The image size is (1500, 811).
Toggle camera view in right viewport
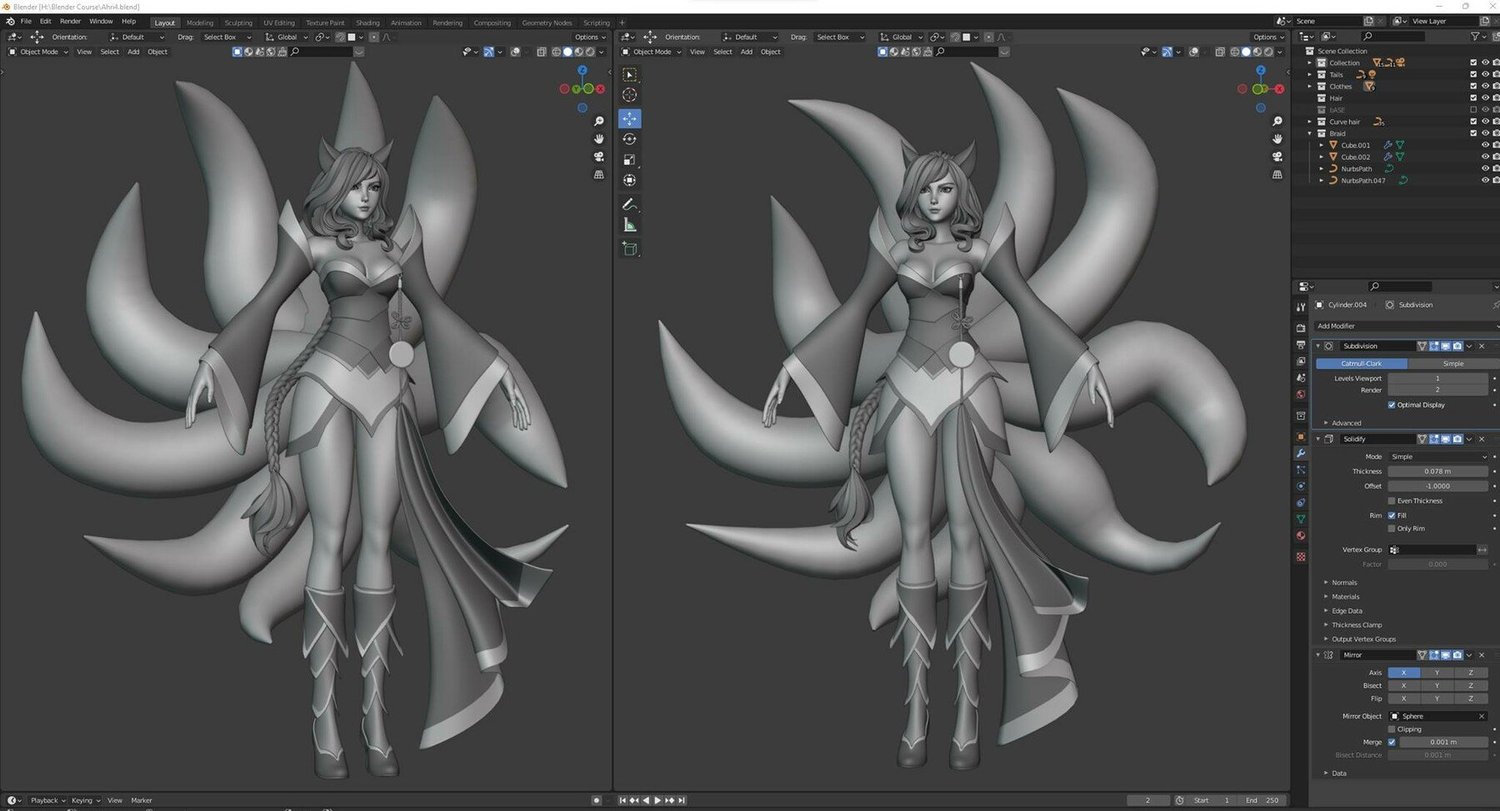coord(1278,157)
